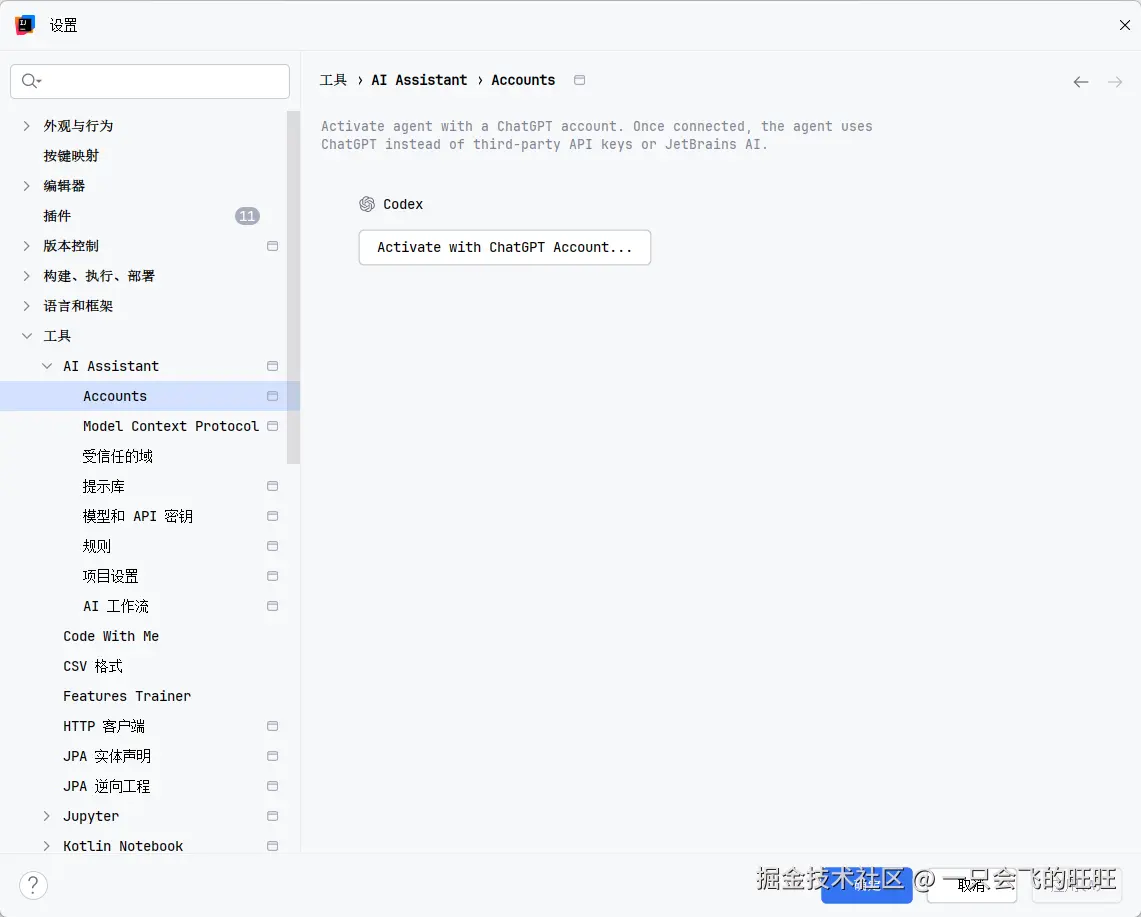Open help with the question mark icon

tap(33, 885)
